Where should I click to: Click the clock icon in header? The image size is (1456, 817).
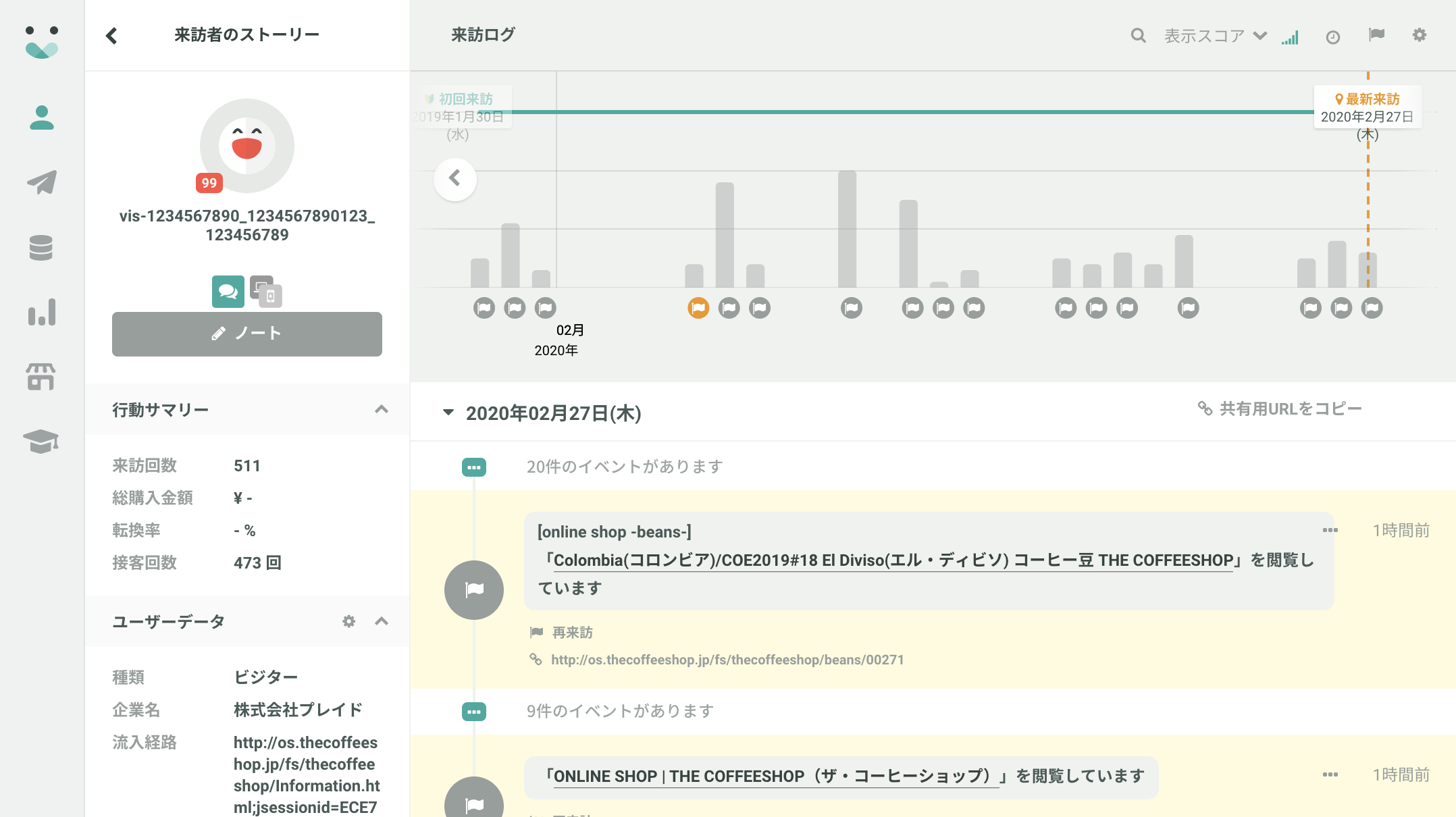[1333, 37]
